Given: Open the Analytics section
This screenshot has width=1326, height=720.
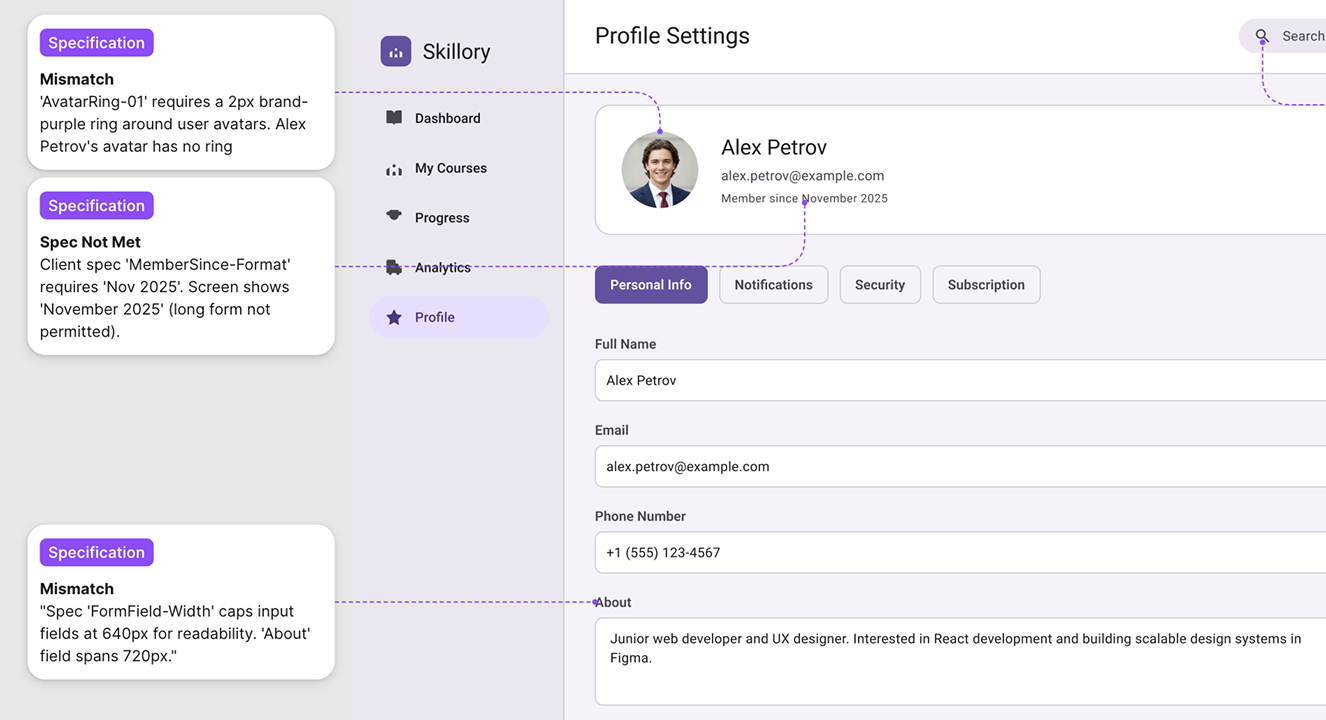Looking at the screenshot, I should tap(459, 267).
